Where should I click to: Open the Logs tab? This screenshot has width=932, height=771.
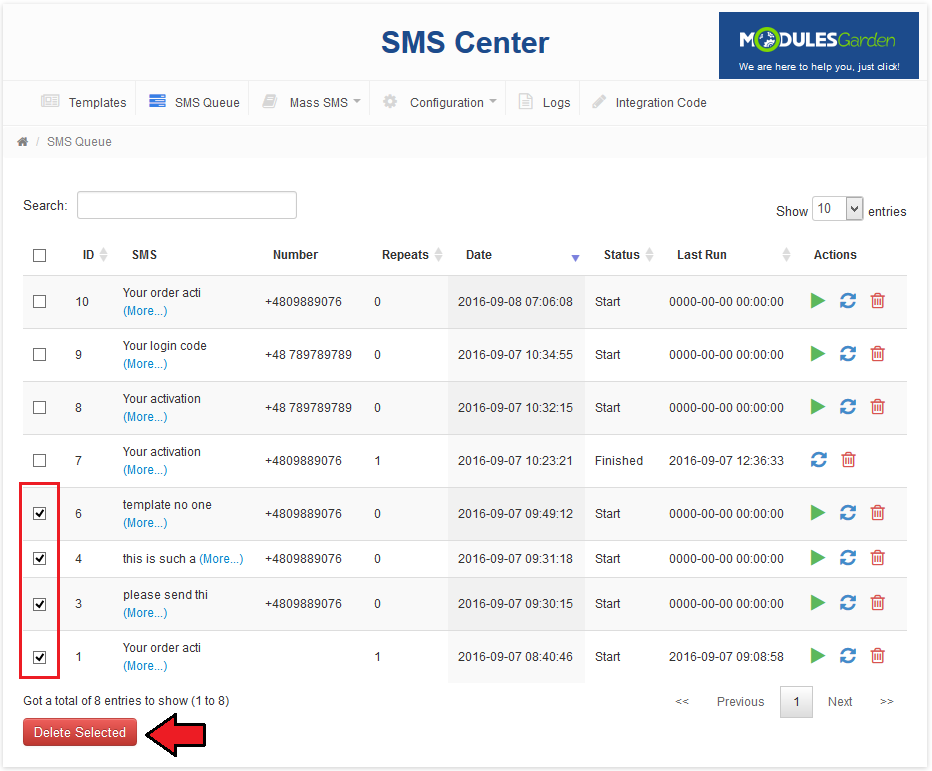[544, 102]
